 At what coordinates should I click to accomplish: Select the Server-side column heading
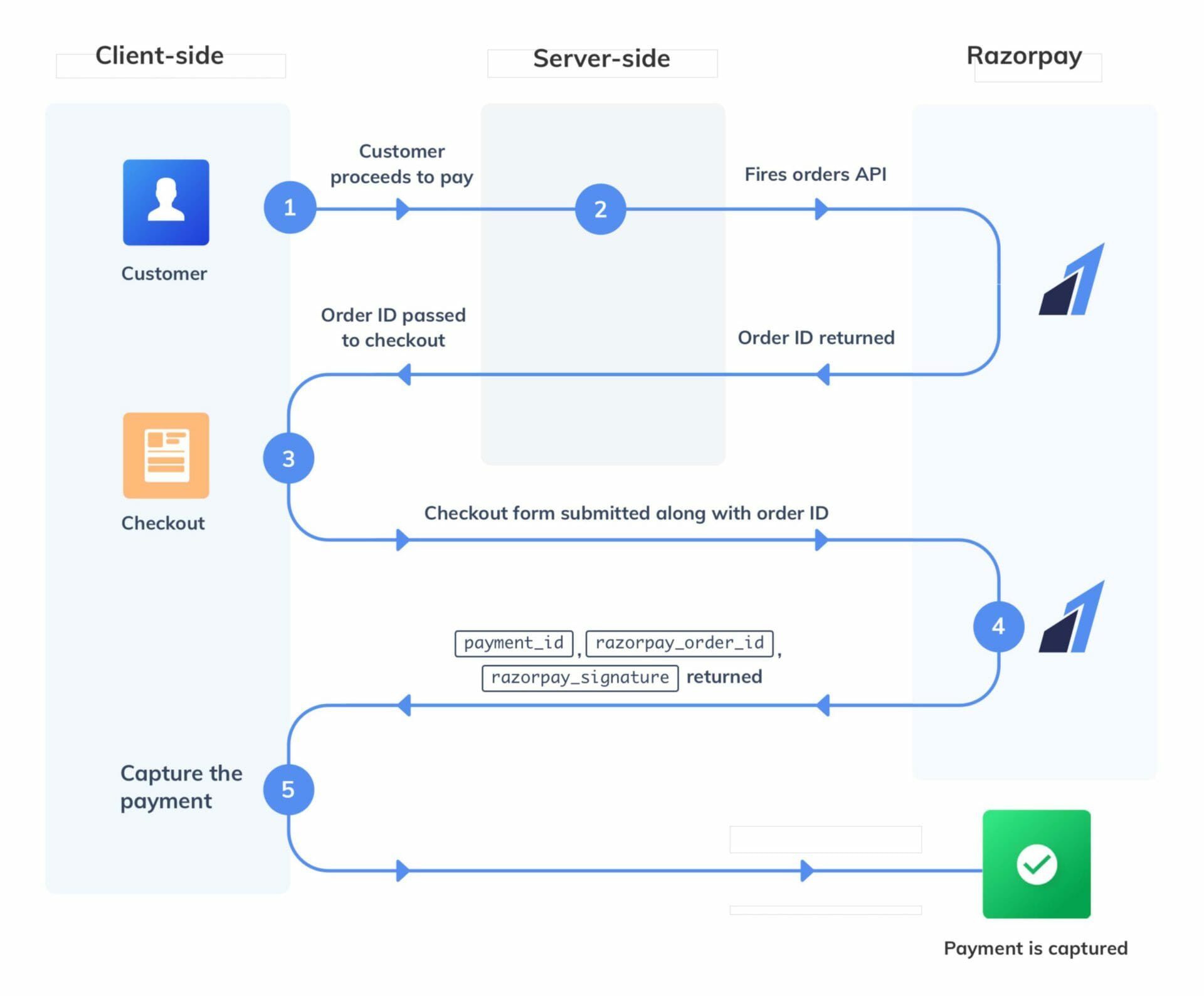click(601, 58)
